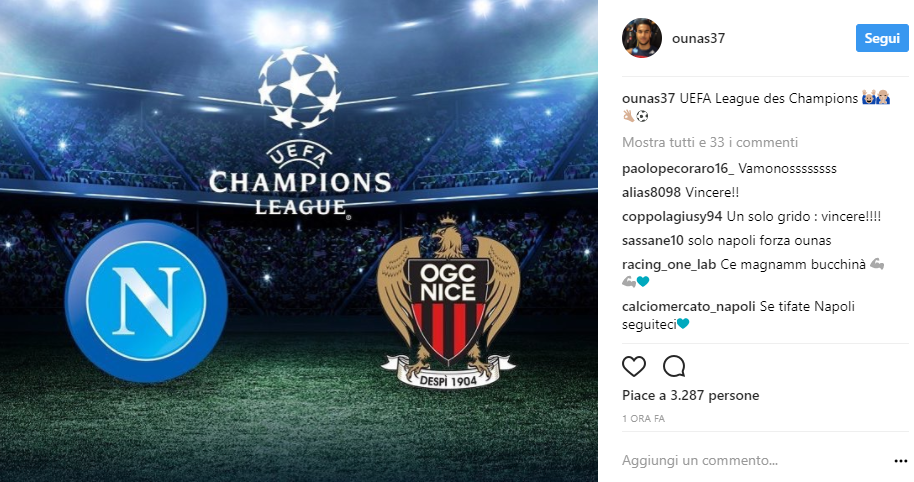Viewport: 914px width, 482px height.
Task: View sassane10 commenter profile
Action: point(652,241)
